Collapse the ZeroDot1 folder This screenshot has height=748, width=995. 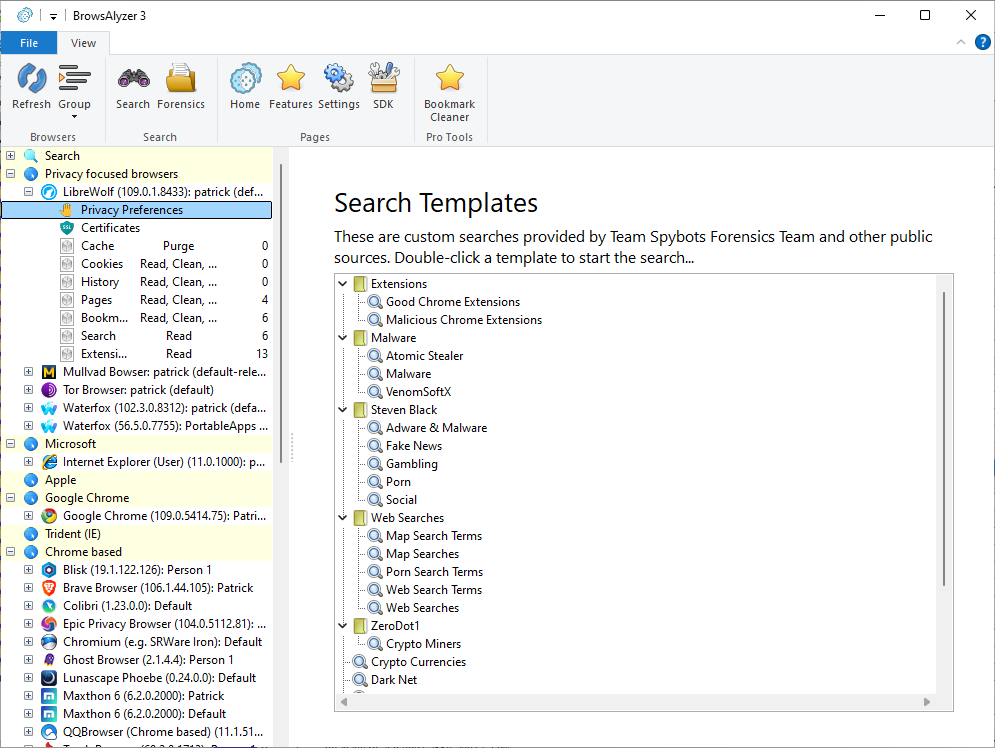click(x=343, y=626)
